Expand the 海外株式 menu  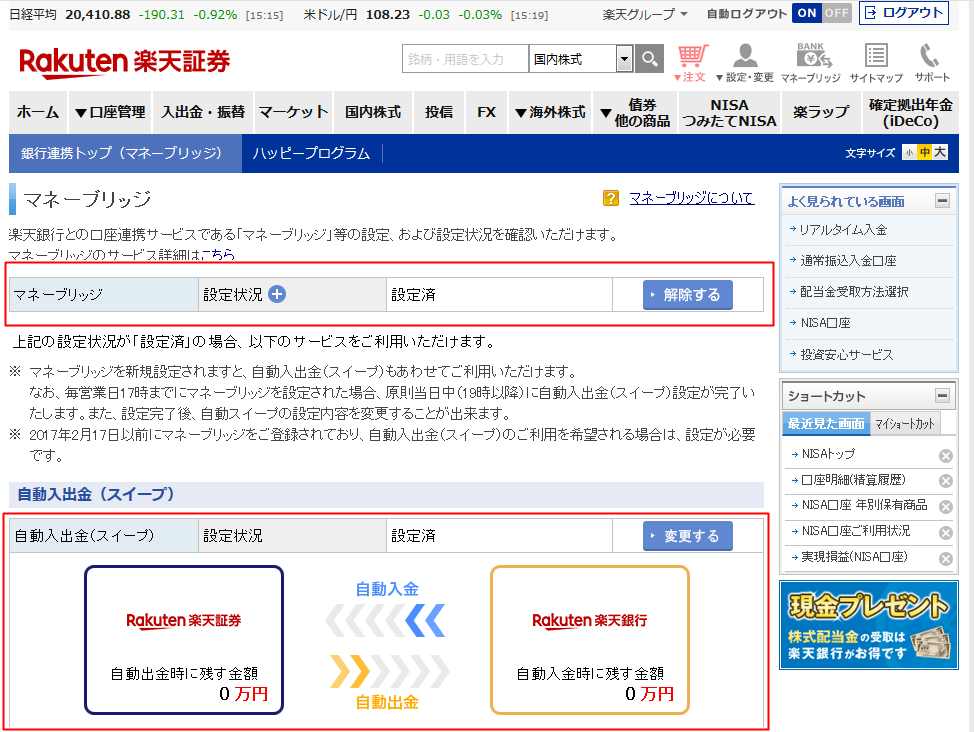click(550, 112)
